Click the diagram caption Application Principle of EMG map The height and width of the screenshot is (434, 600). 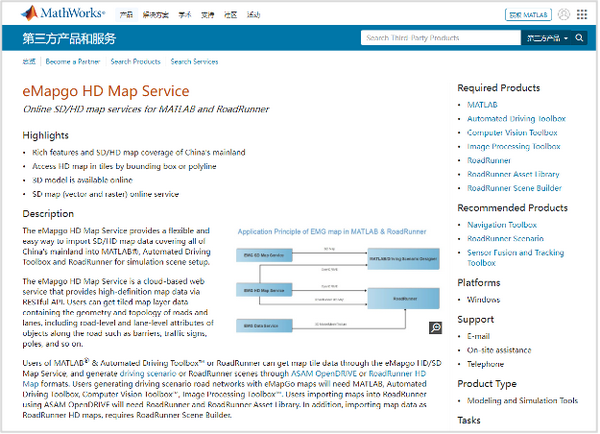[333, 232]
